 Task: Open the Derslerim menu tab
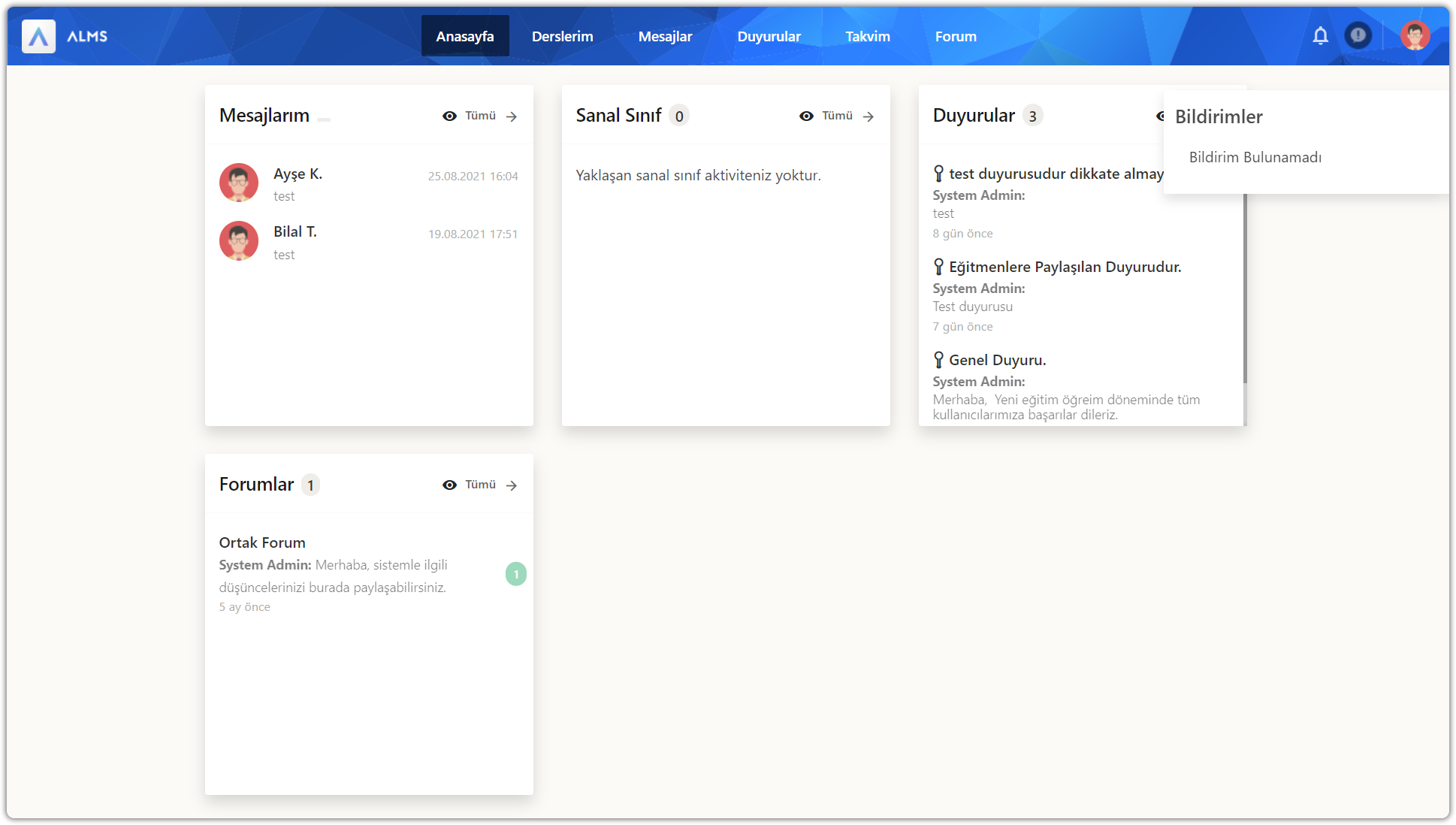pos(562,36)
